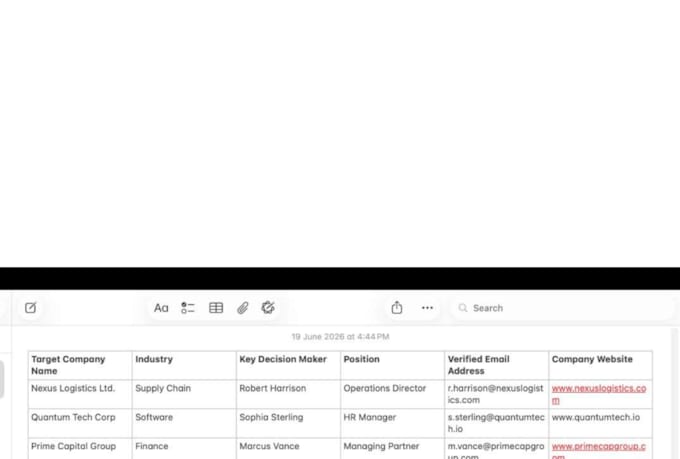680x459 pixels.
Task: Click the Robert Harrison cell
Action: [x=288, y=394]
